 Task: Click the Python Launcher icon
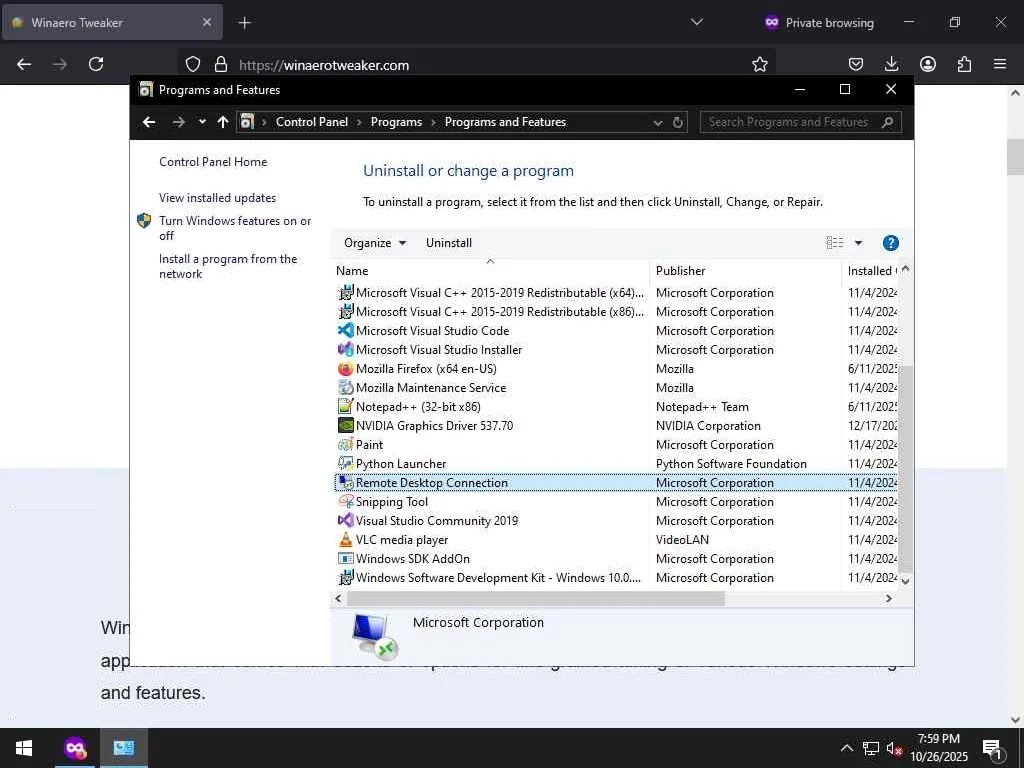click(x=345, y=464)
